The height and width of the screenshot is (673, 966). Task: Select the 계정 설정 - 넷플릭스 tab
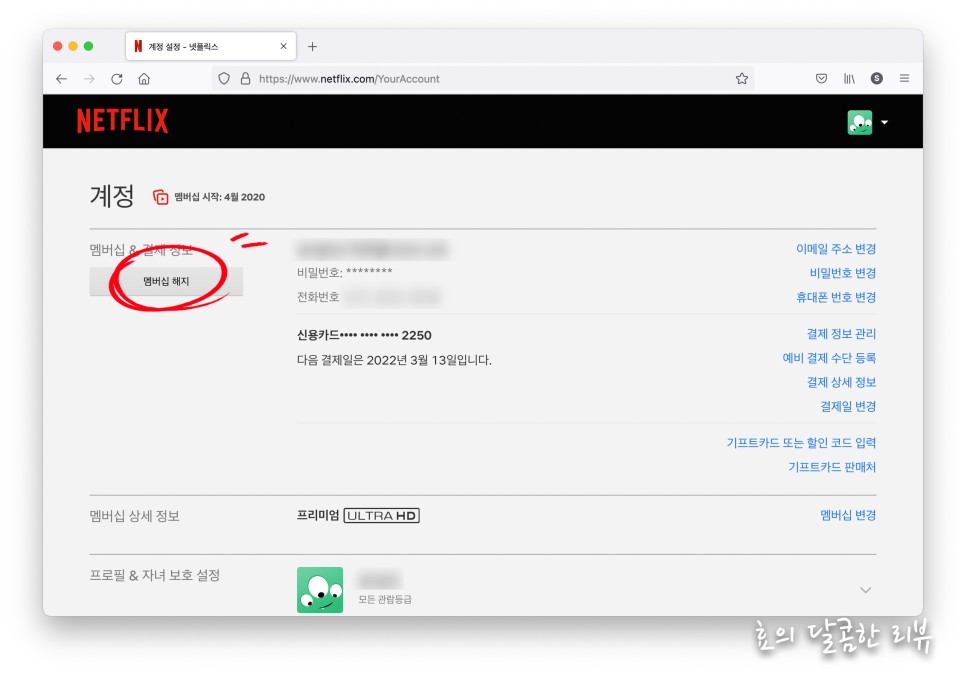pyautogui.click(x=211, y=46)
